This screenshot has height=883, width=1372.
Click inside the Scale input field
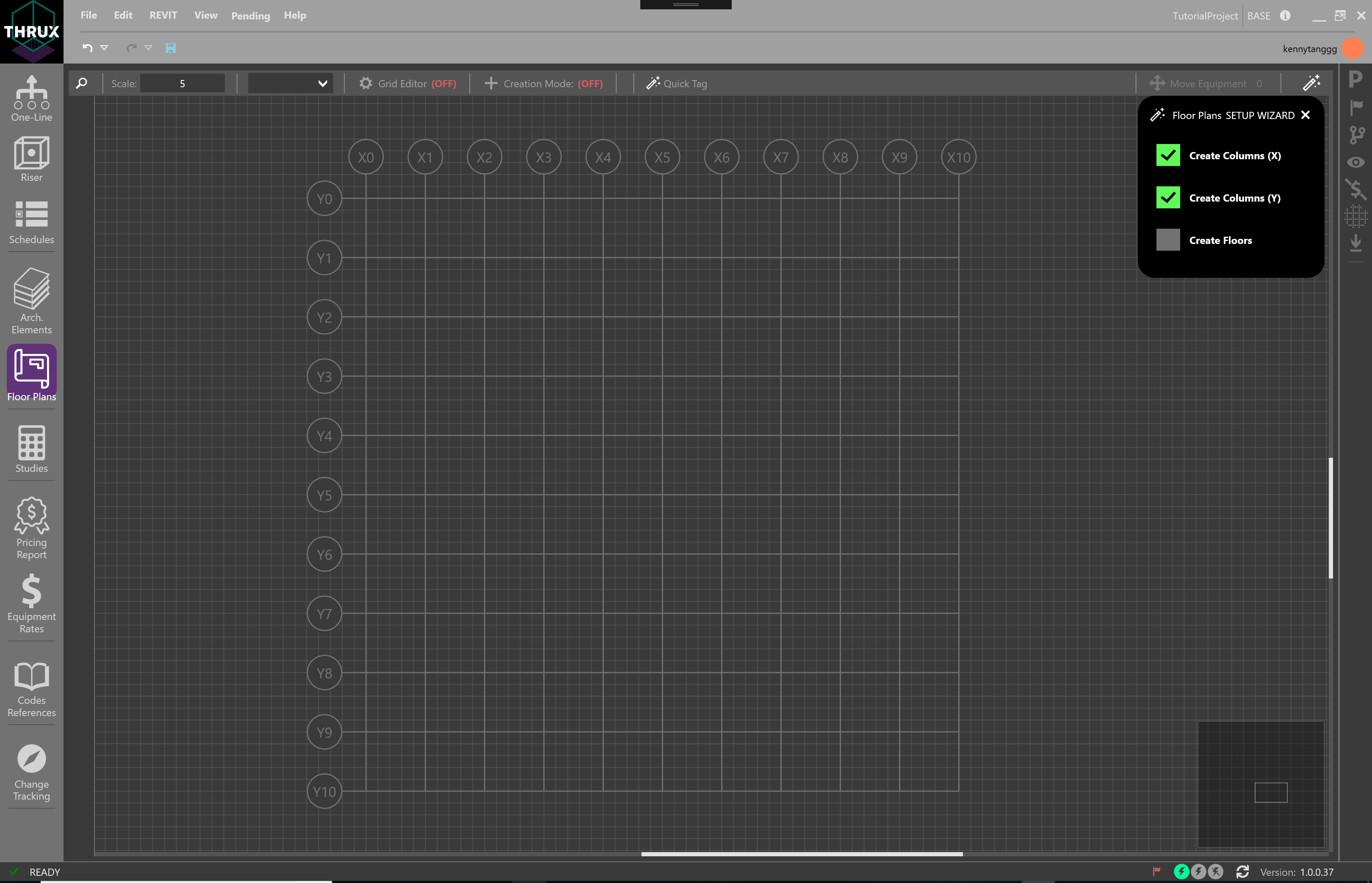coord(182,83)
